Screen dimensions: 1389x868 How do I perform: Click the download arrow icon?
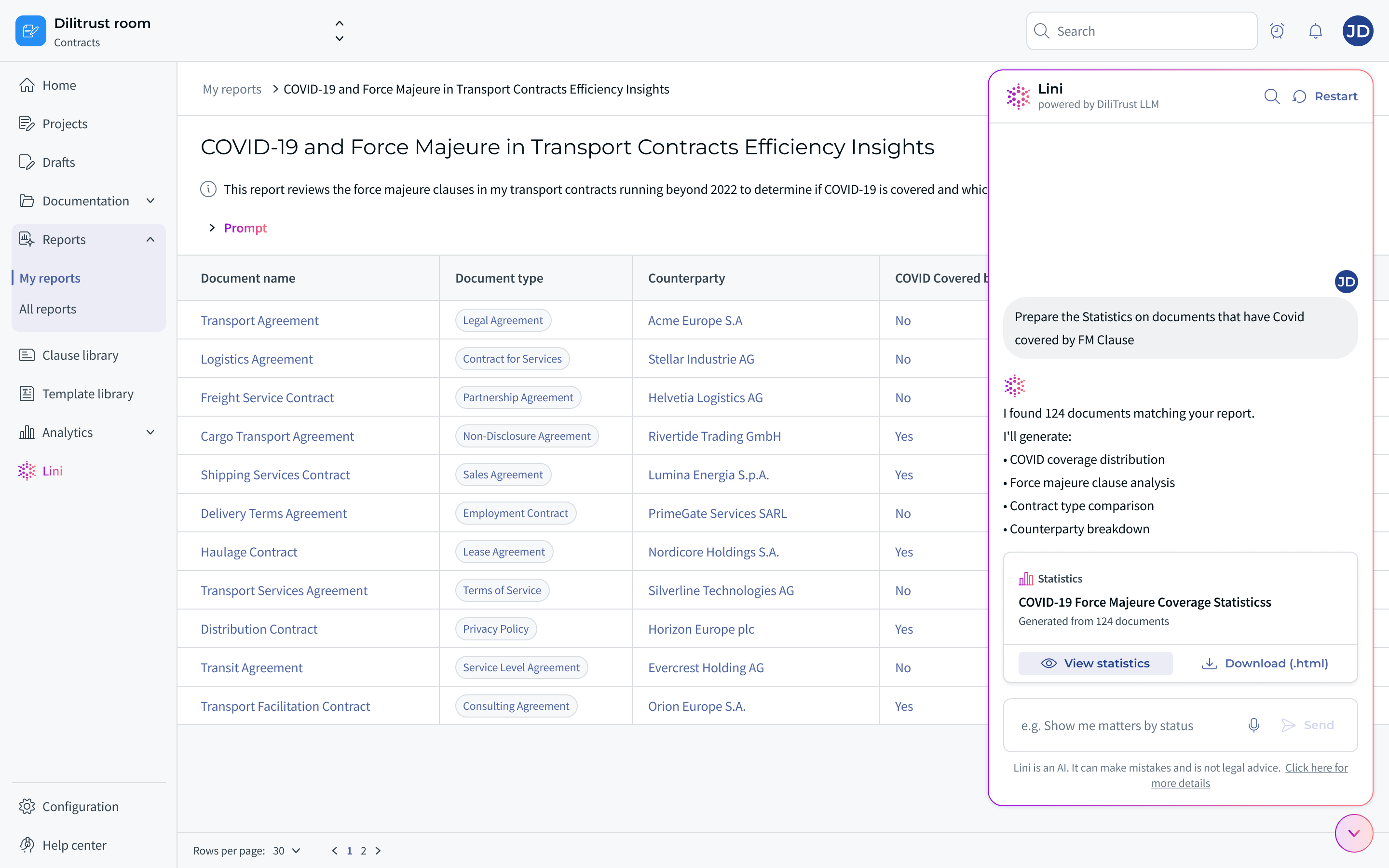[x=1210, y=663]
